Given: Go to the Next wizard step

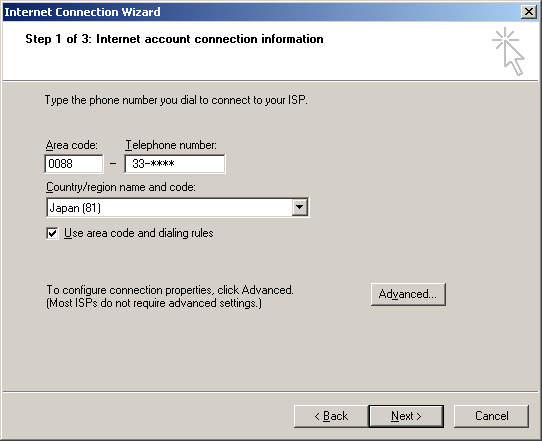Looking at the screenshot, I should pos(406,416).
